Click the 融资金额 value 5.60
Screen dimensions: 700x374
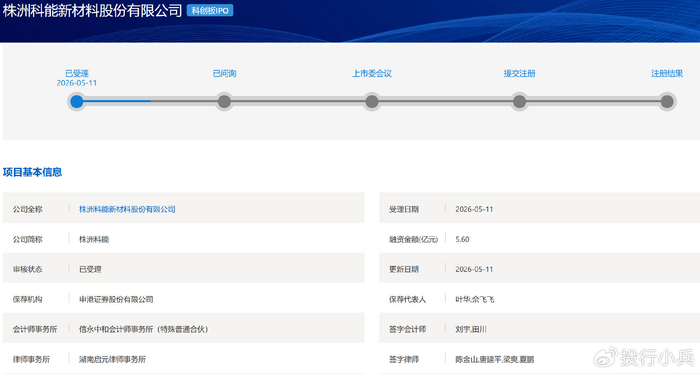click(x=462, y=239)
